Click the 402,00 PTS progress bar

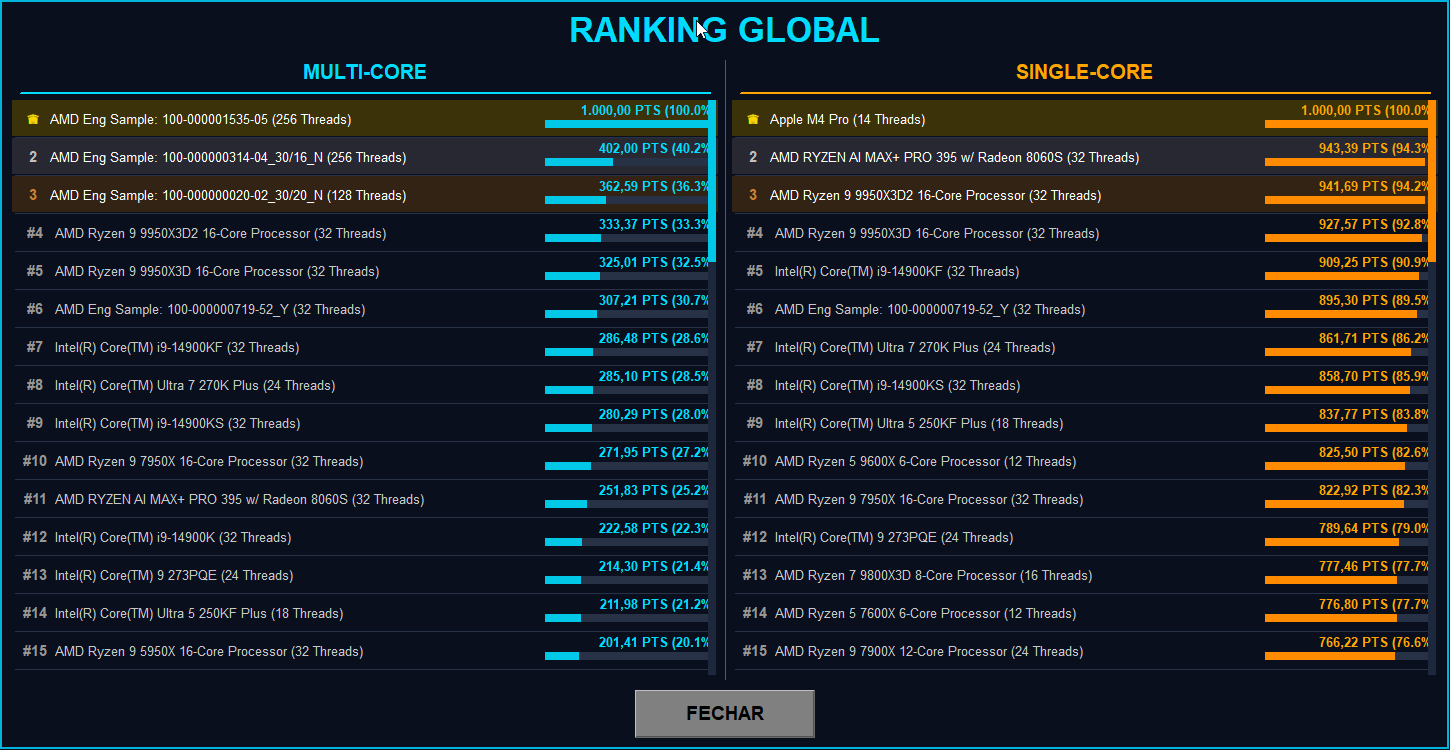tap(626, 162)
